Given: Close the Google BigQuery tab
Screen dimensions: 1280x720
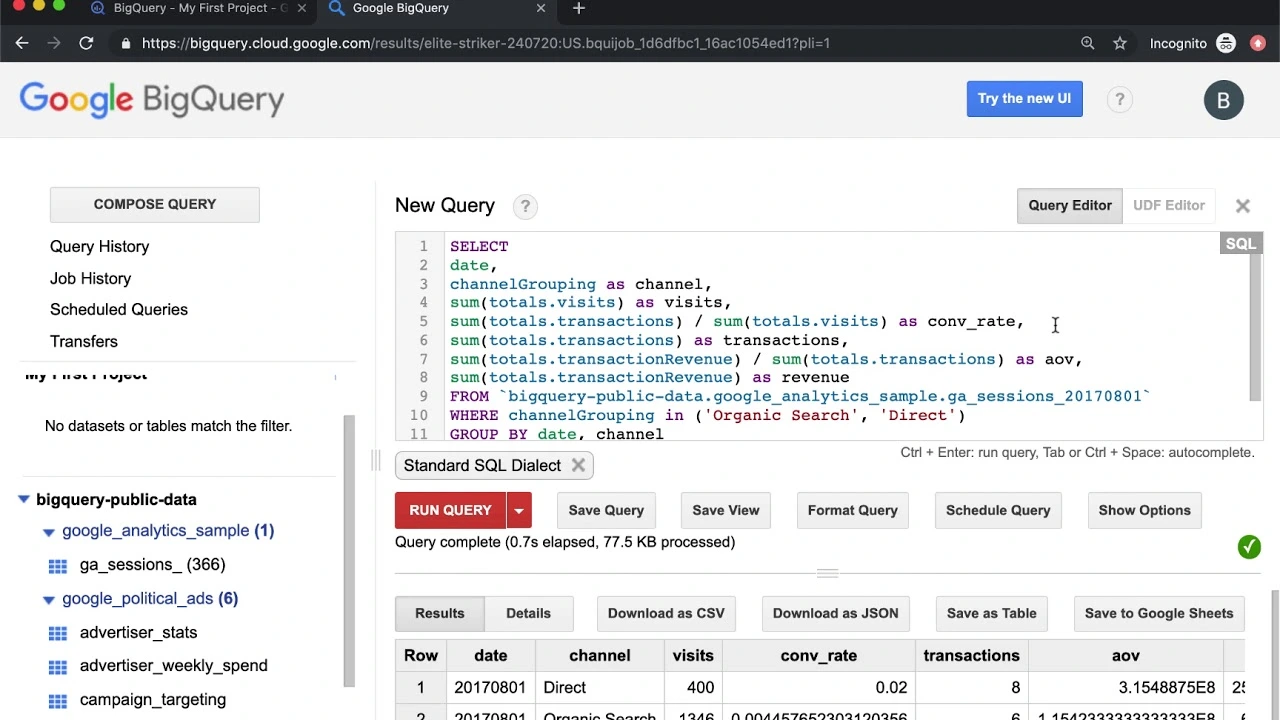Looking at the screenshot, I should [541, 8].
